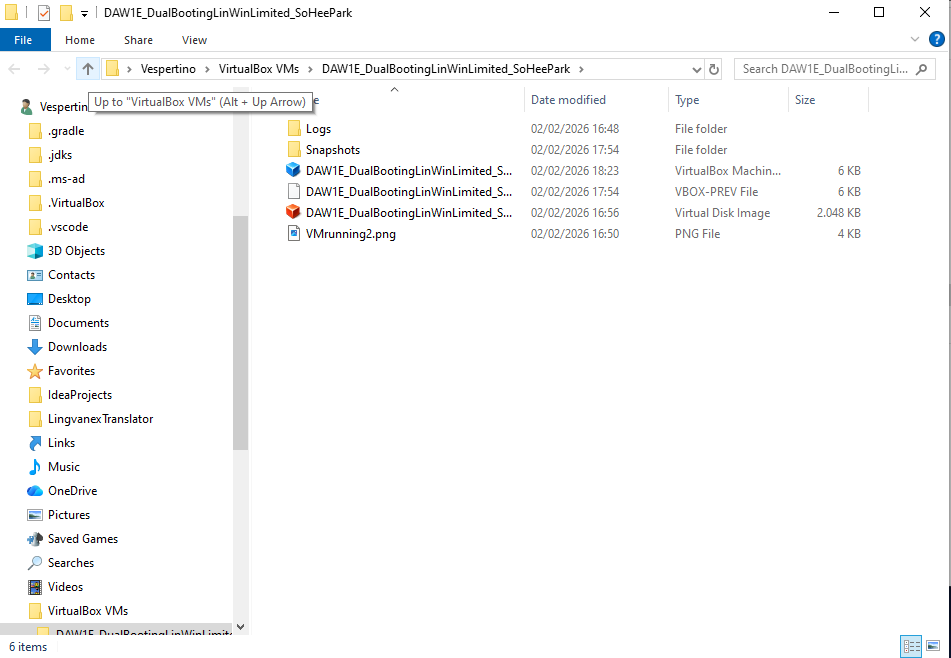This screenshot has height=658, width=951.
Task: Open Documents in navigation pane
Action: click(78, 323)
